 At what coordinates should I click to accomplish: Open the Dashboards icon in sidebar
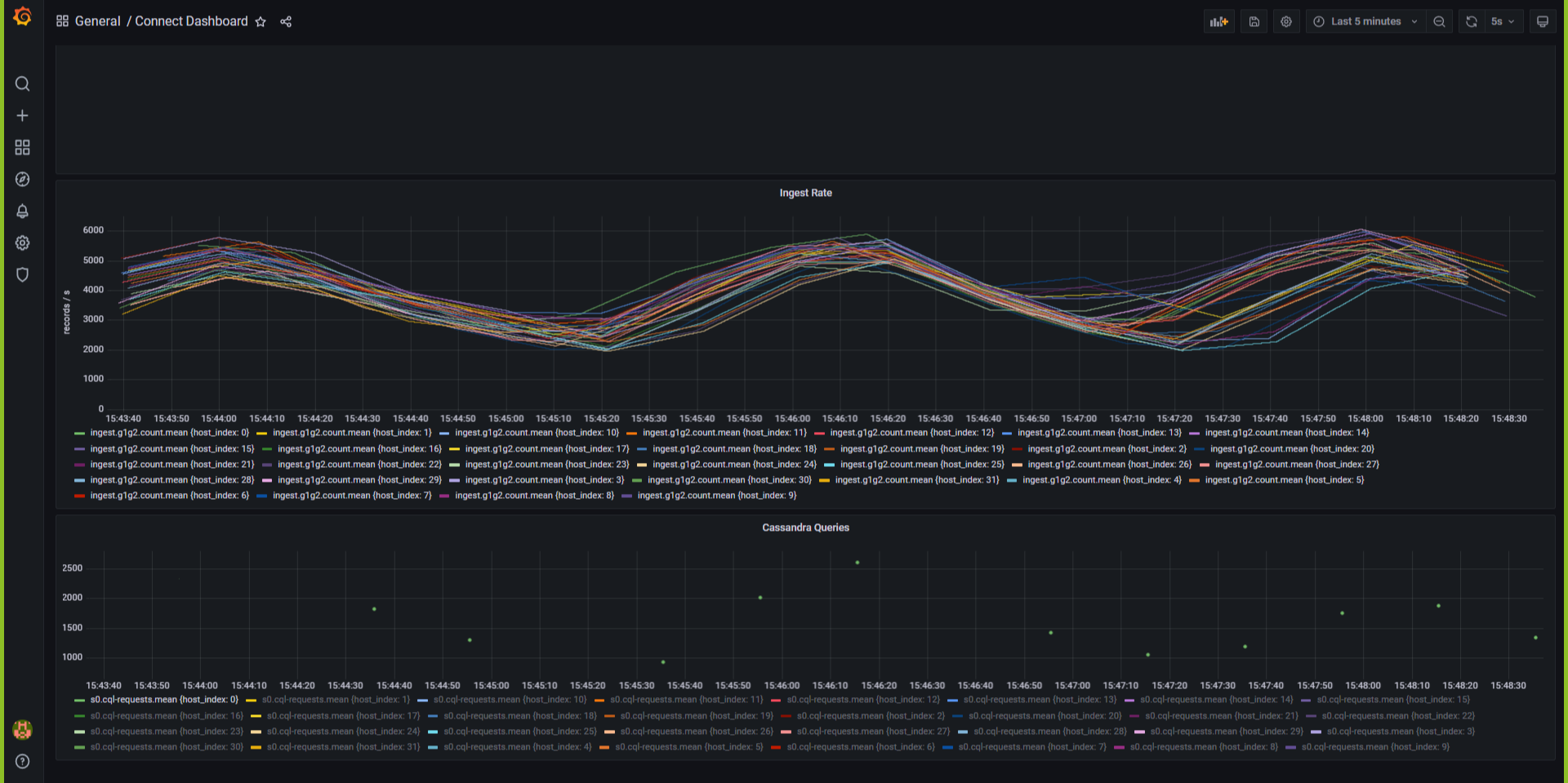22,147
